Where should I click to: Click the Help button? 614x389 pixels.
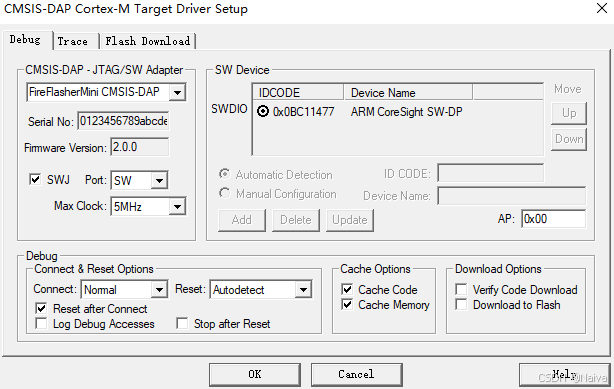point(564,375)
